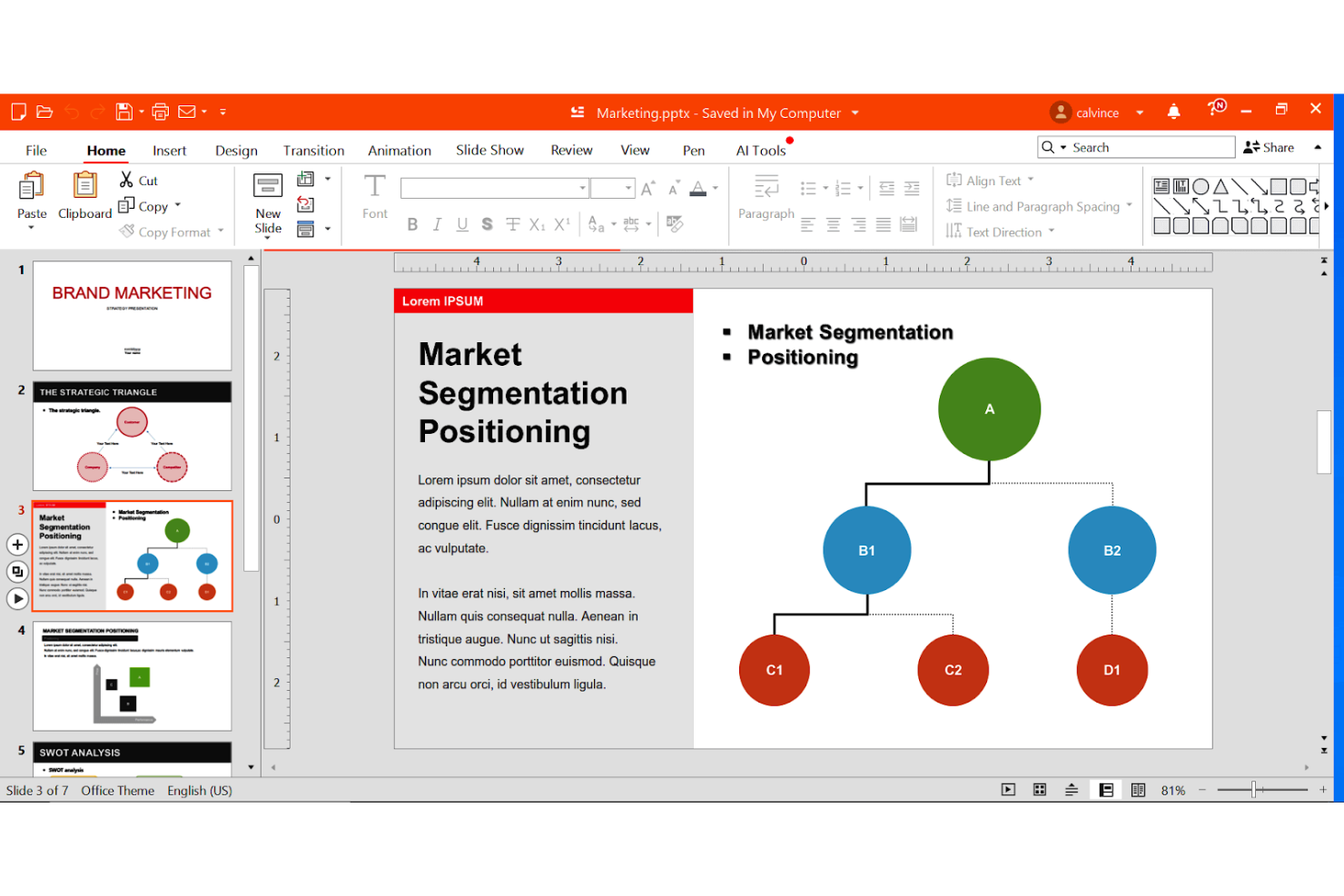
Task: Open the Clear Formatting eraser icon
Action: (675, 224)
